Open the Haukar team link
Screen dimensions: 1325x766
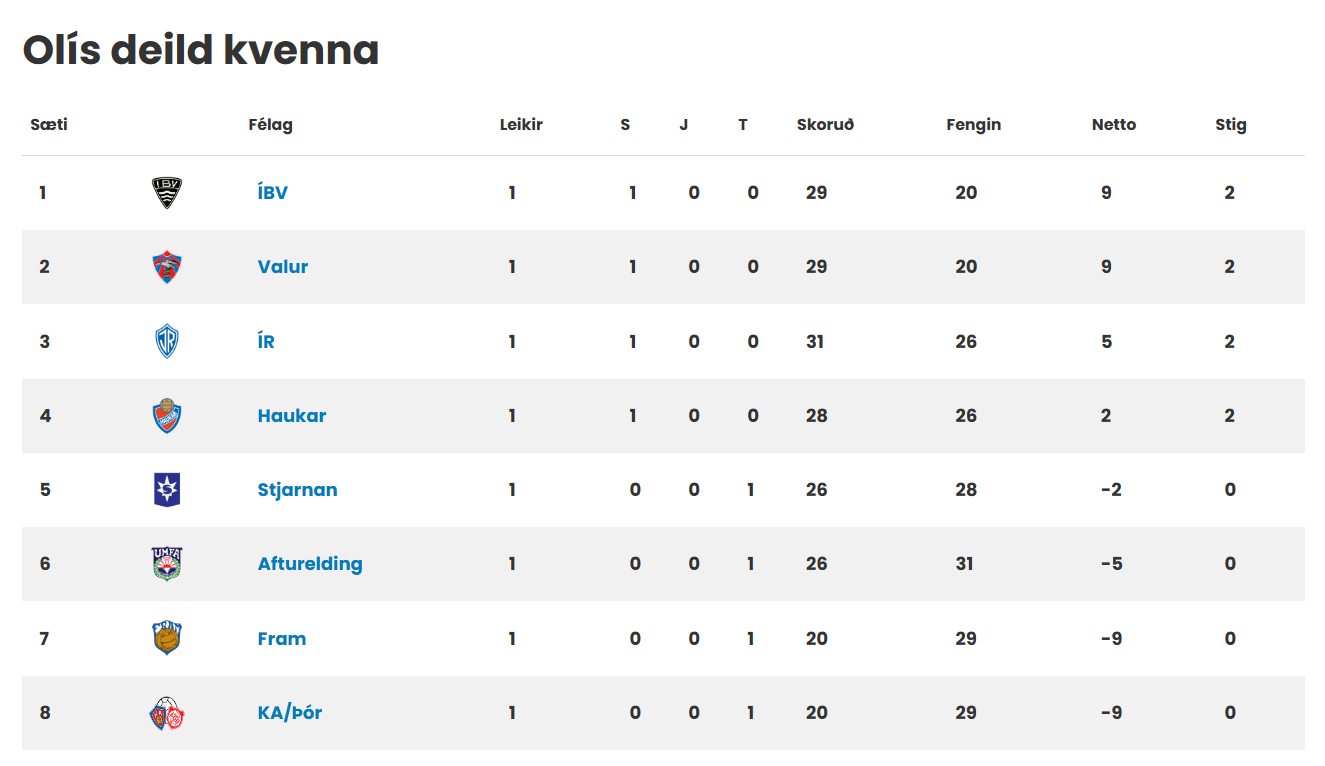click(x=292, y=415)
